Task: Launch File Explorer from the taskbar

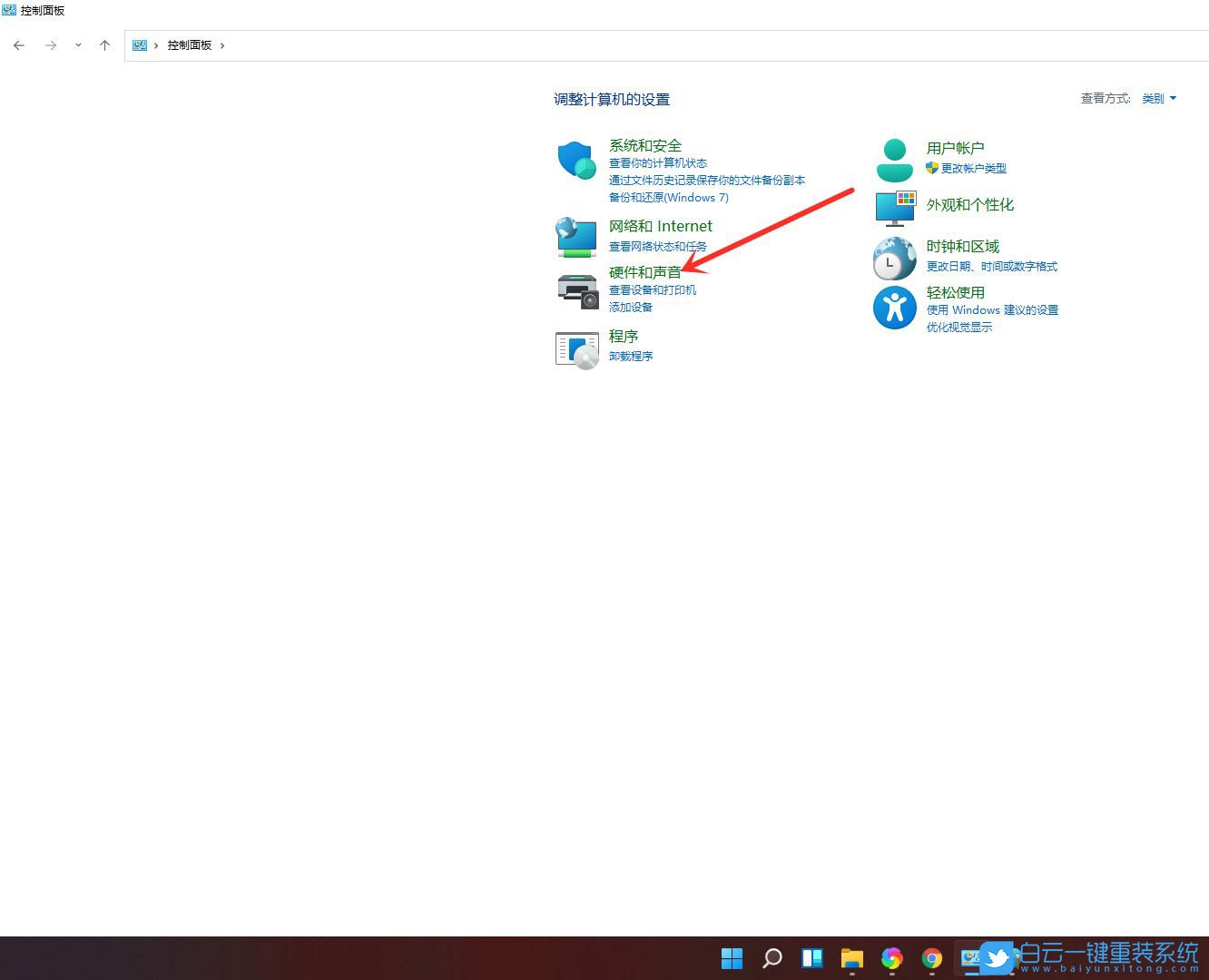Action: click(x=851, y=958)
